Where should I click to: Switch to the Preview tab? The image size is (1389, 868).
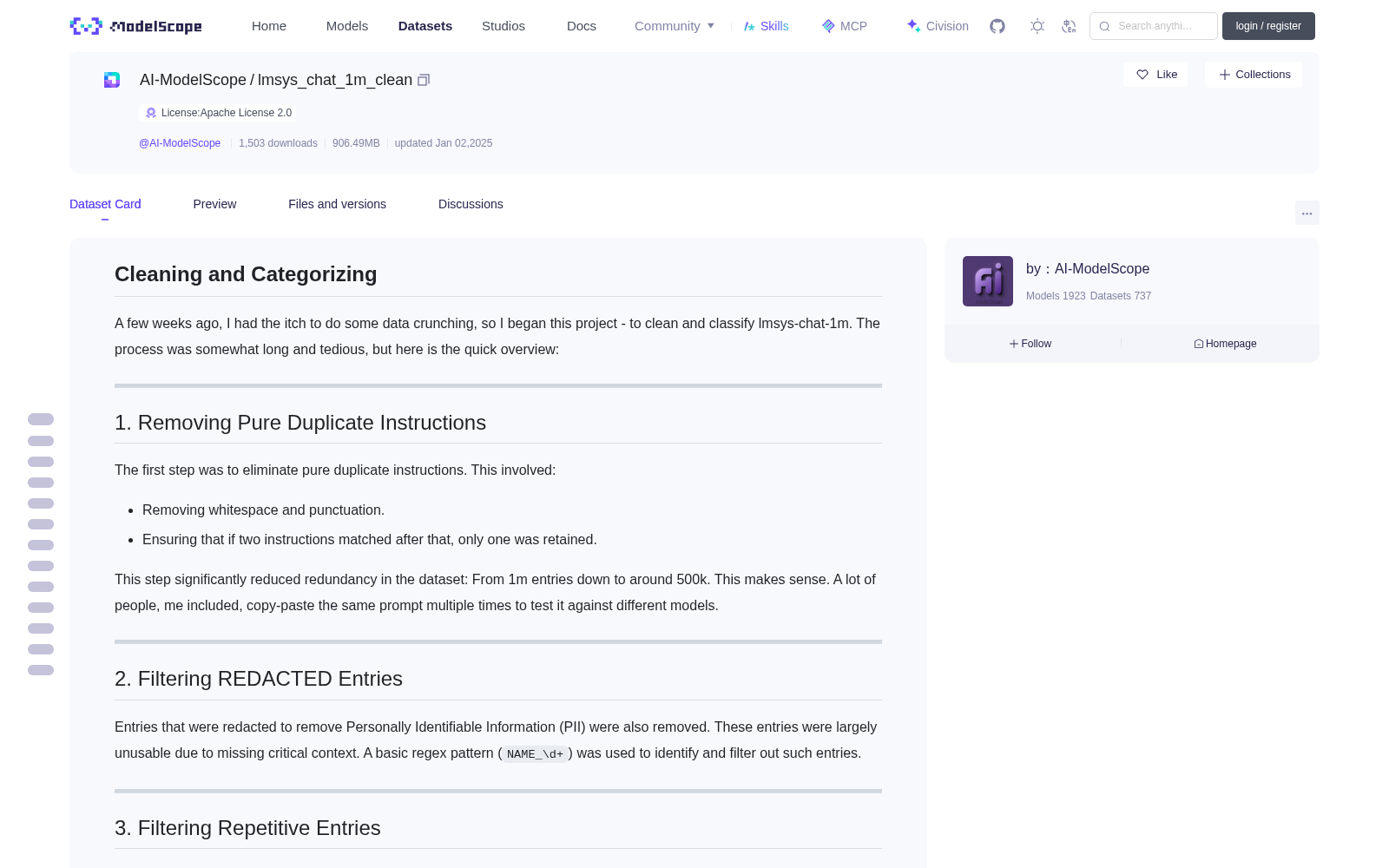214,204
